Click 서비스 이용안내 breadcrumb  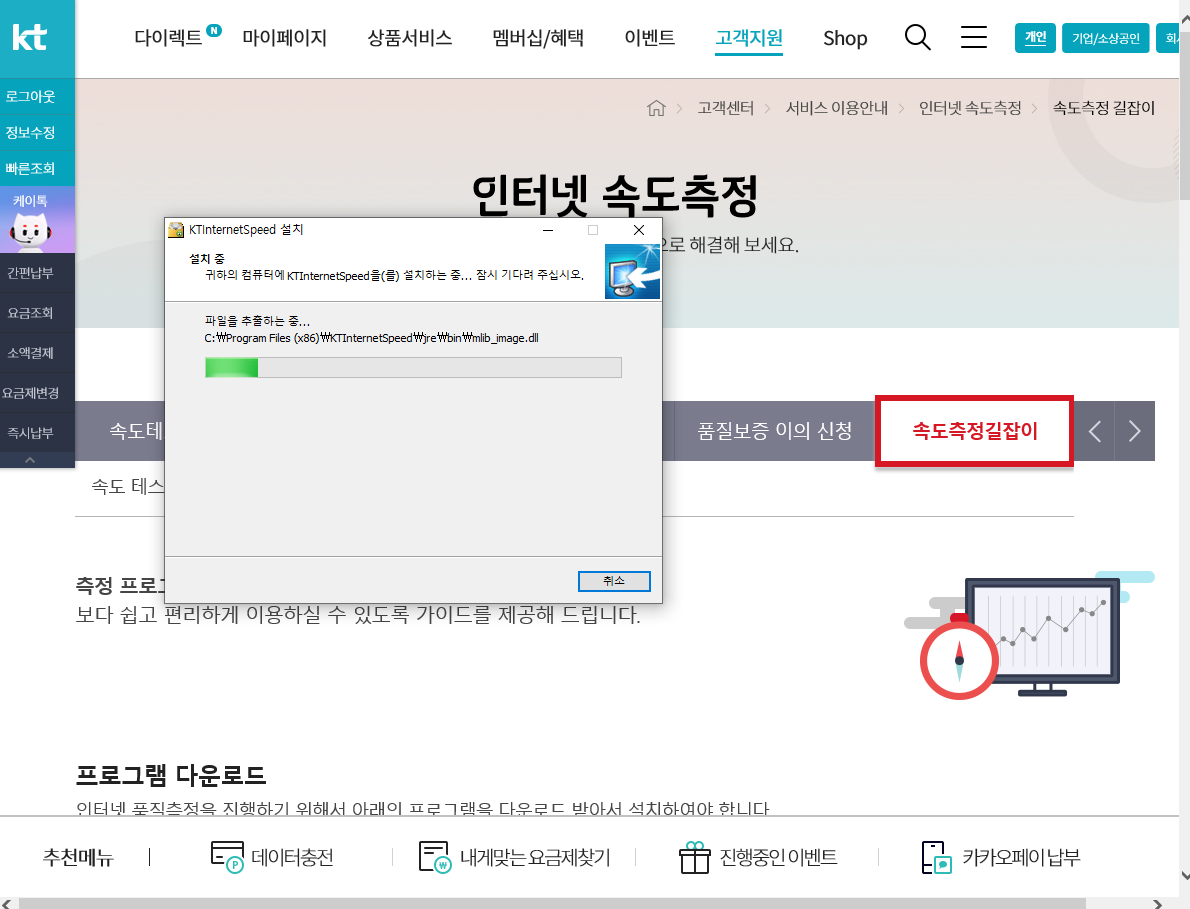[x=836, y=108]
